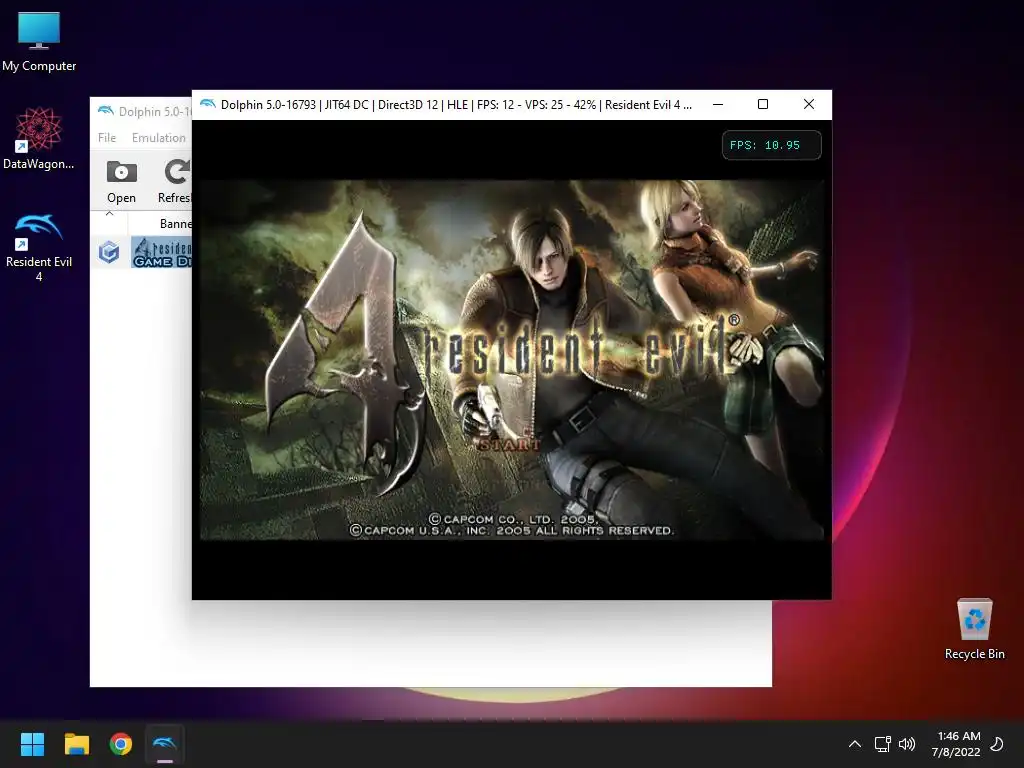Open the File menu in Dolphin
The height and width of the screenshot is (768, 1024).
tap(107, 138)
